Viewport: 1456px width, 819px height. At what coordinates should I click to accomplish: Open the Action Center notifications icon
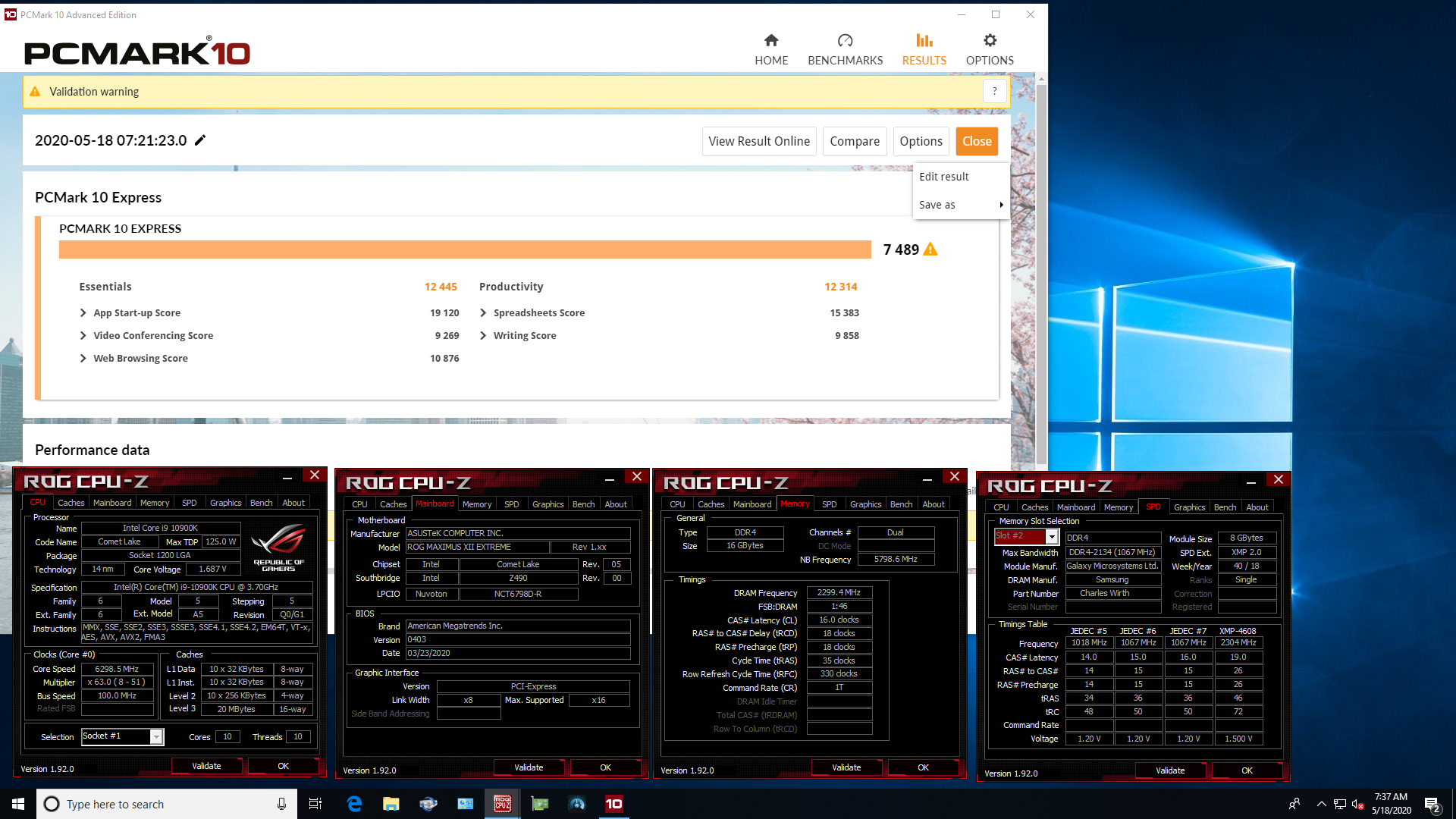(1432, 804)
